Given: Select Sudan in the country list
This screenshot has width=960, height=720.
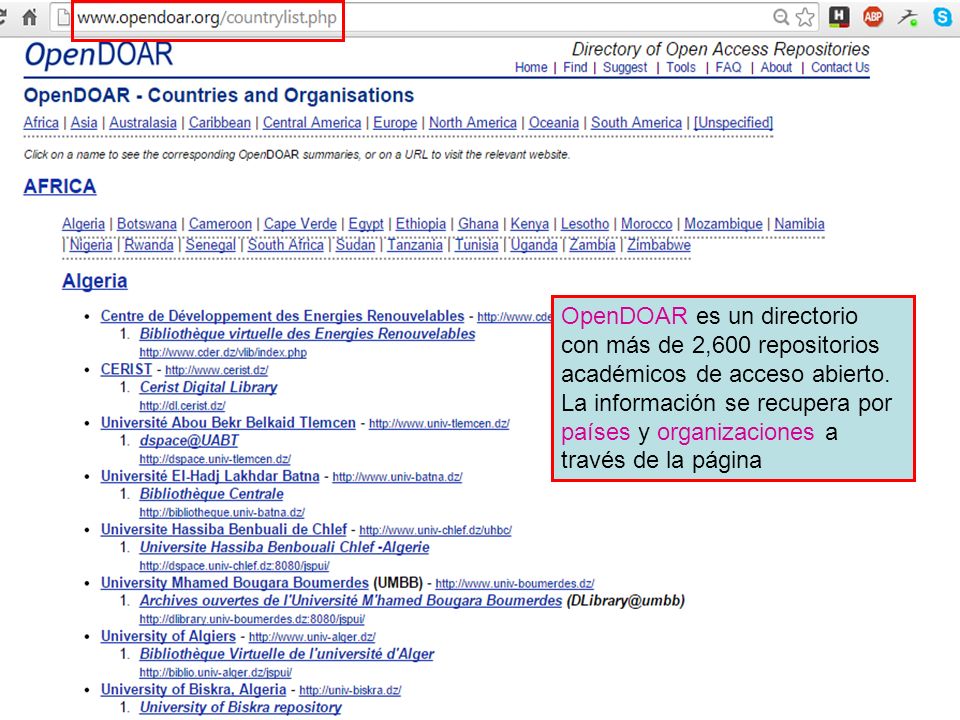Looking at the screenshot, I should (355, 245).
